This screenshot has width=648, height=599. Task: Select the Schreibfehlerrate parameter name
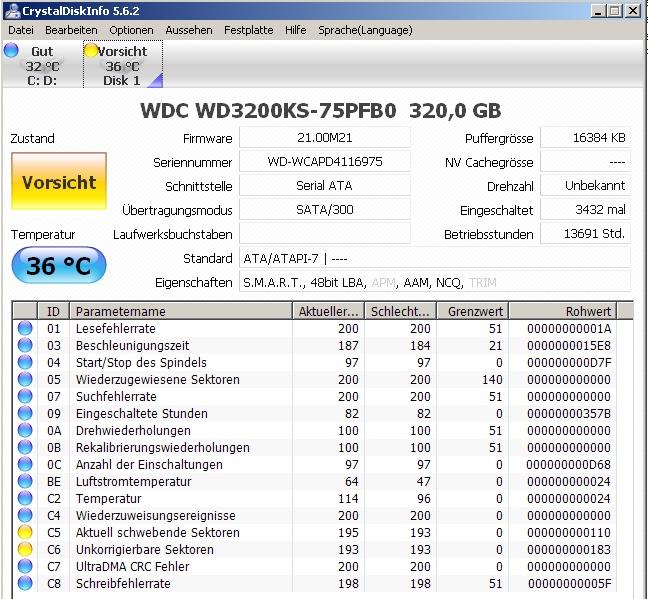123,583
